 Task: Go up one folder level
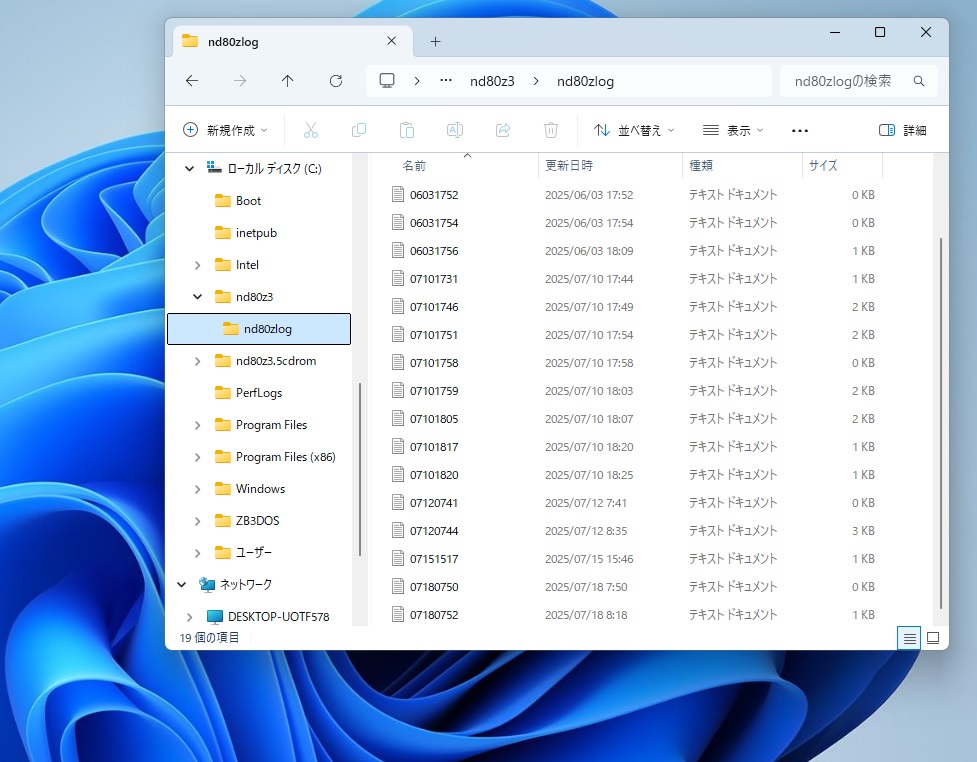pos(287,81)
